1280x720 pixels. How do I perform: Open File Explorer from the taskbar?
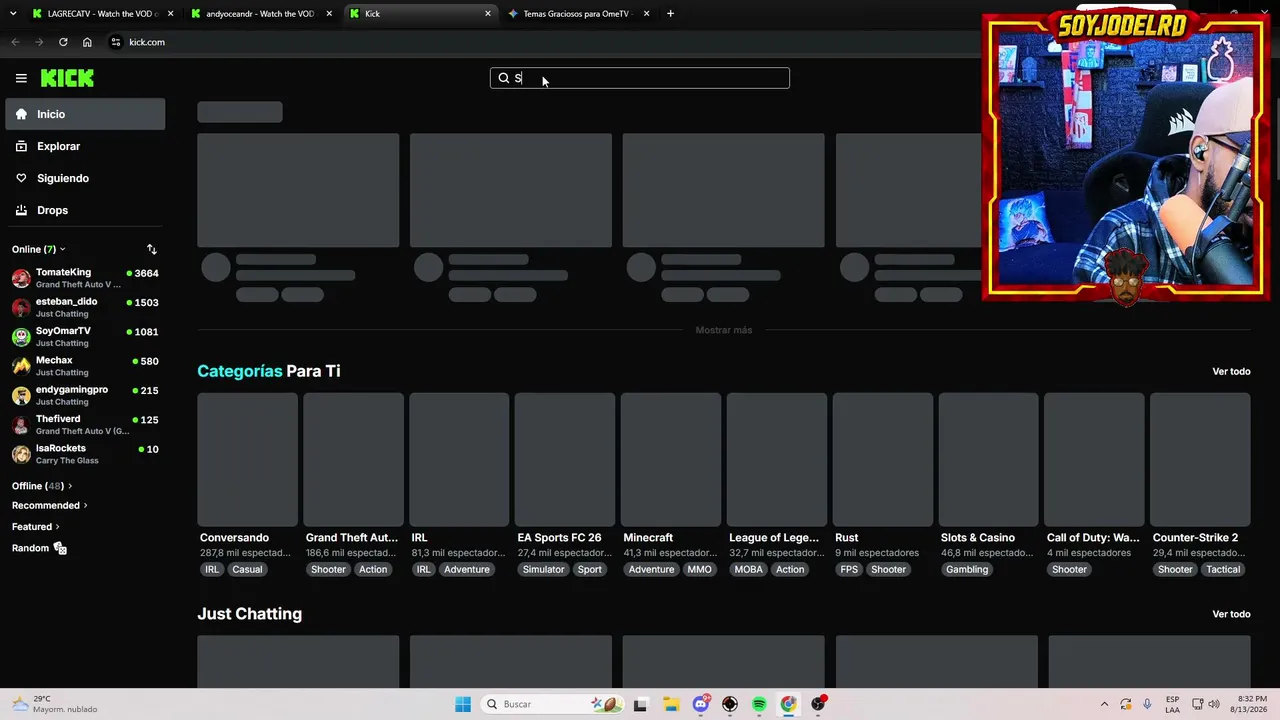670,704
